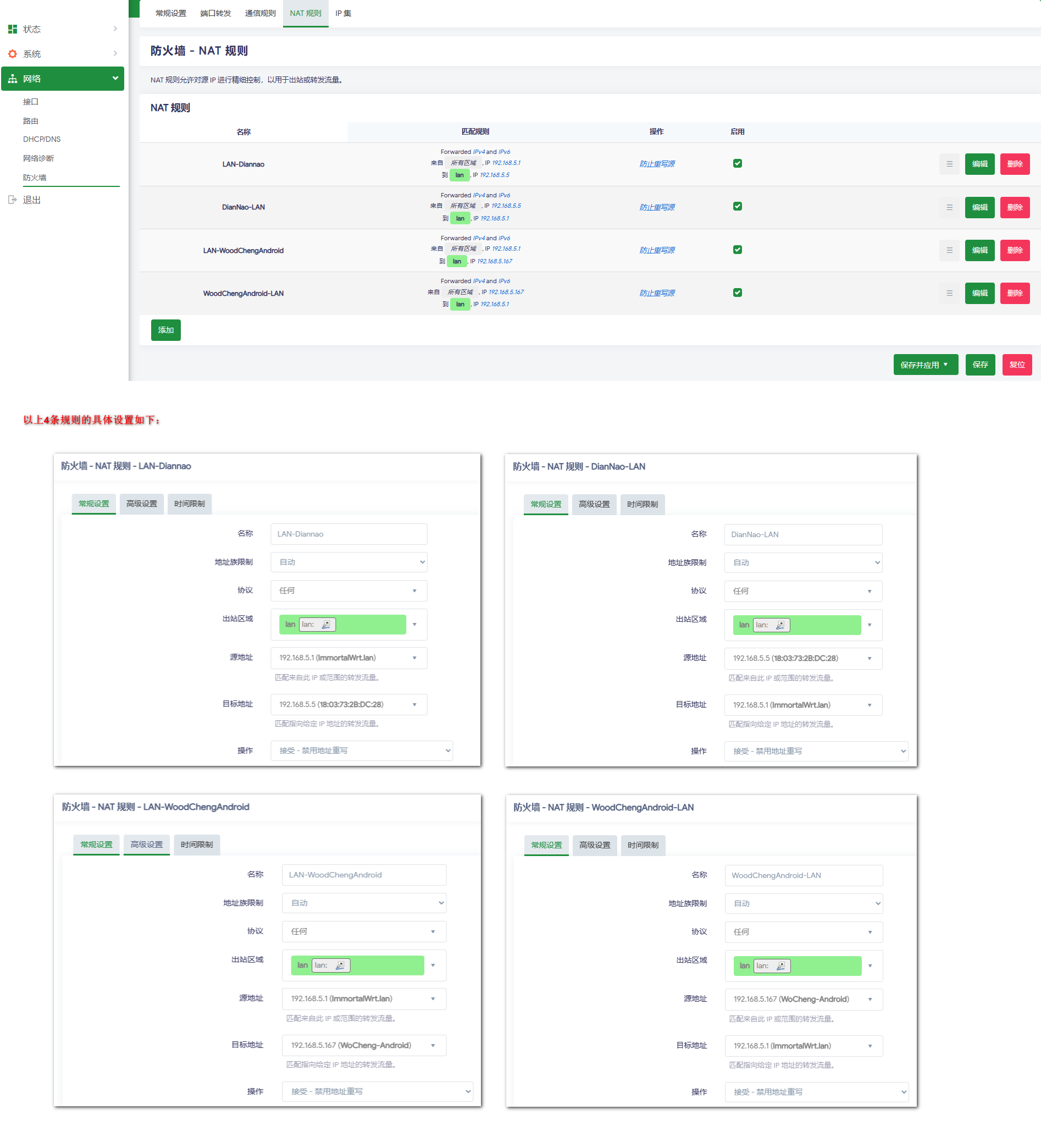Switch to the Port Forwarding tab
The width and height of the screenshot is (1041, 1148).
(x=215, y=13)
